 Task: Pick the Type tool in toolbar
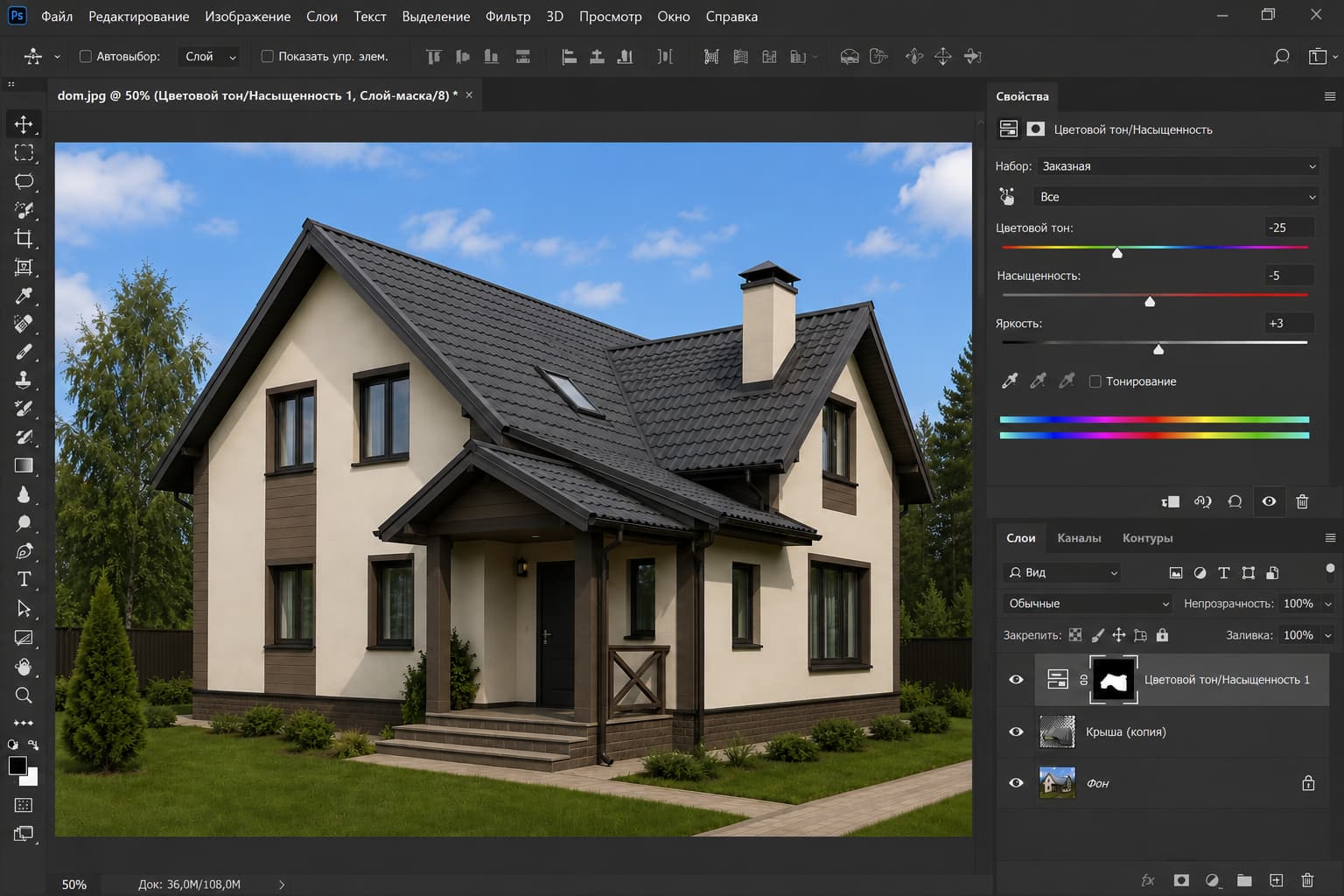(24, 579)
